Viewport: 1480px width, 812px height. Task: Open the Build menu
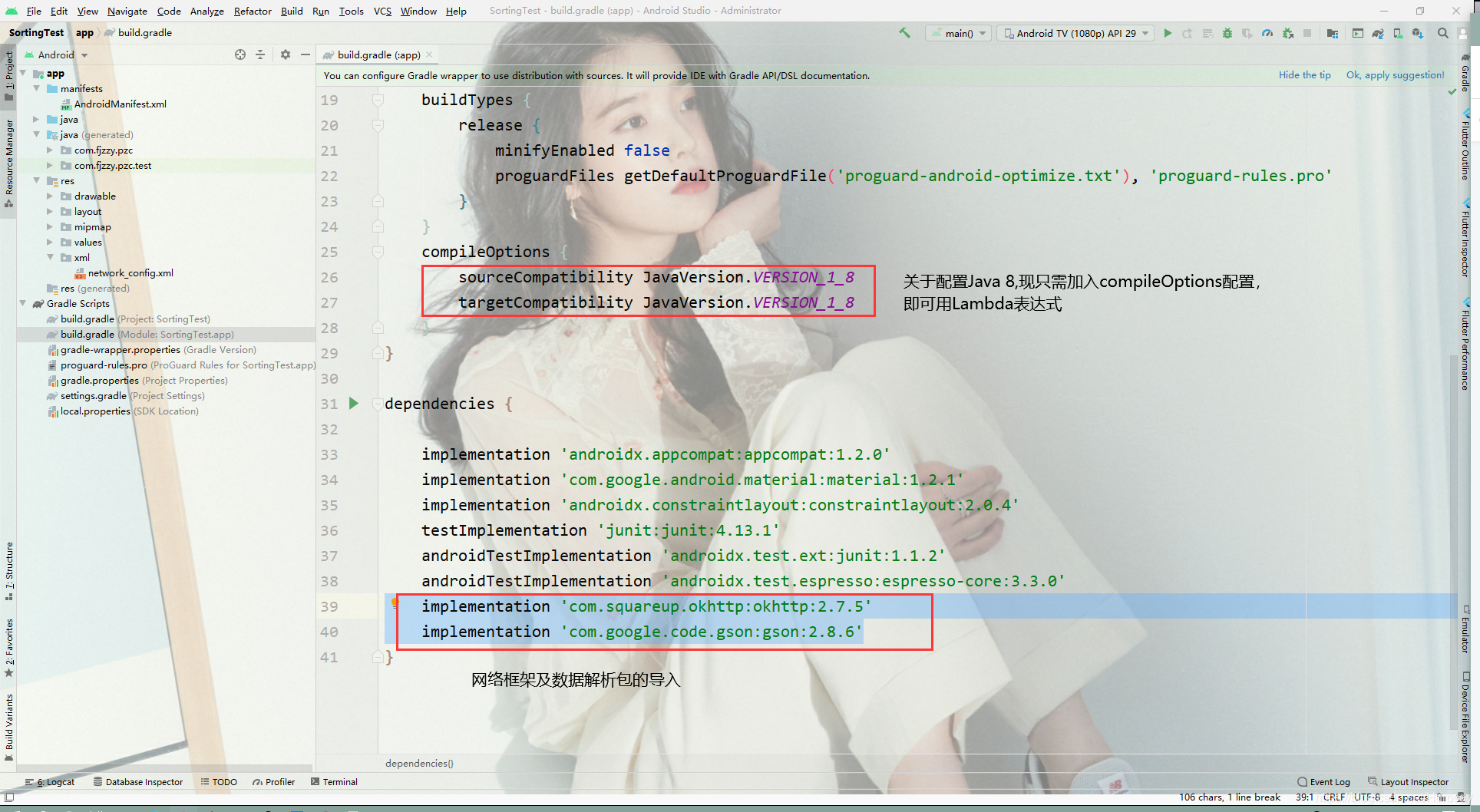[292, 11]
